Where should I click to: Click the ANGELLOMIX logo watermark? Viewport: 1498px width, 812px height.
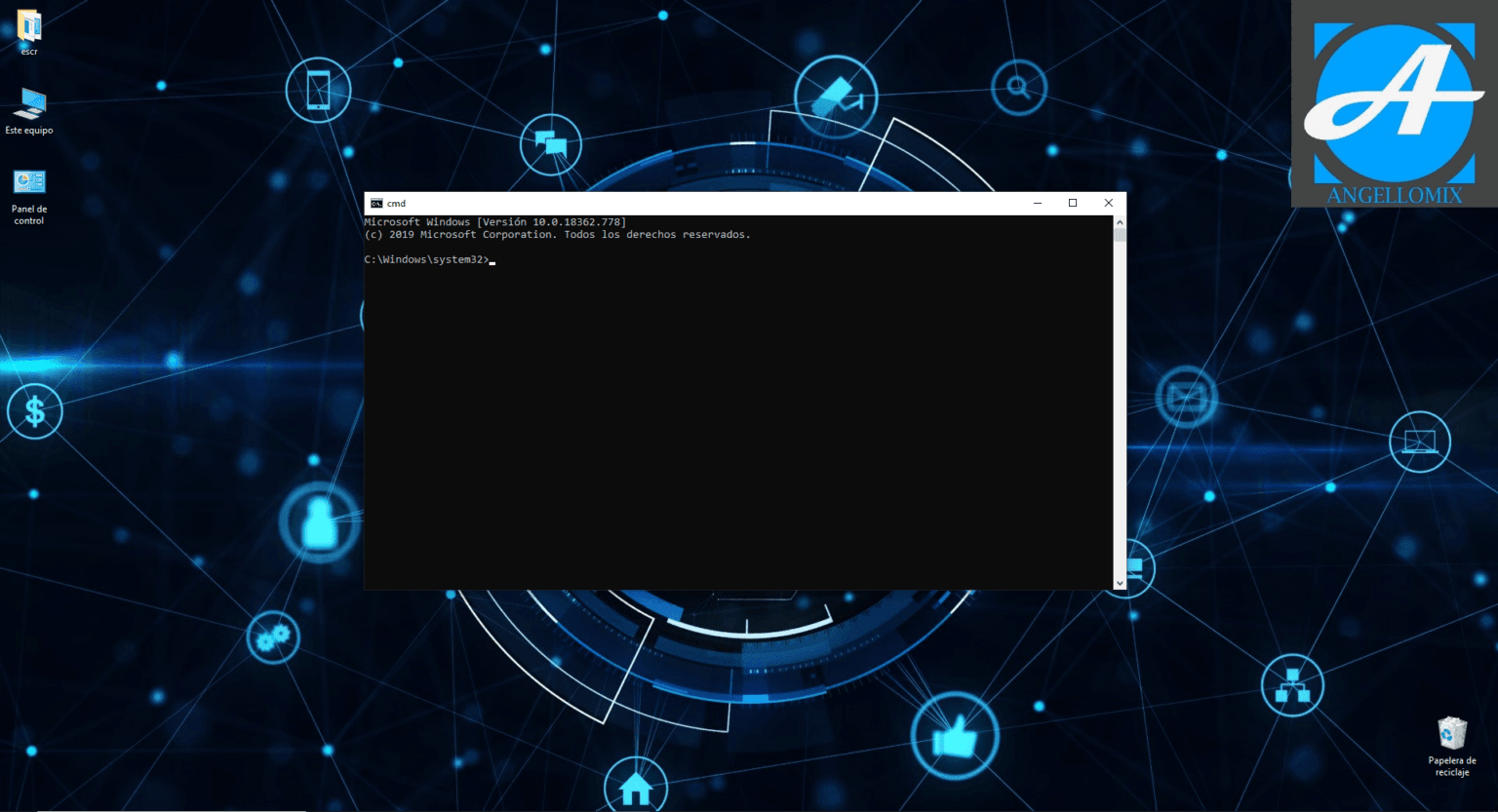point(1394,102)
